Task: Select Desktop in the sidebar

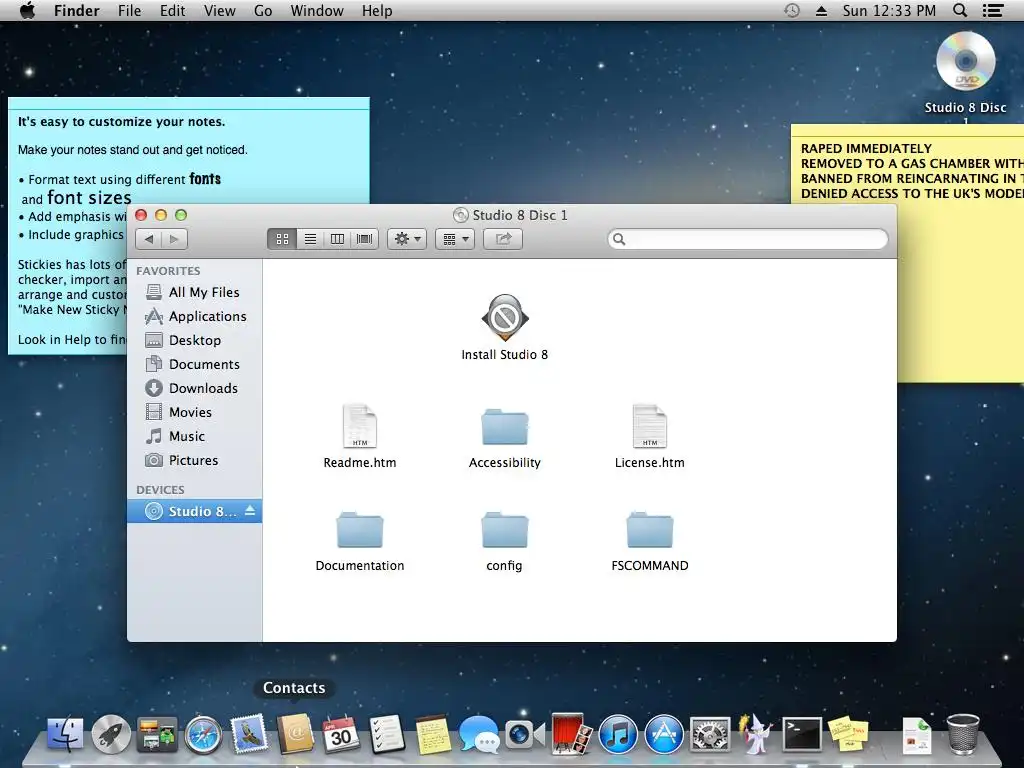Action: pyautogui.click(x=195, y=340)
